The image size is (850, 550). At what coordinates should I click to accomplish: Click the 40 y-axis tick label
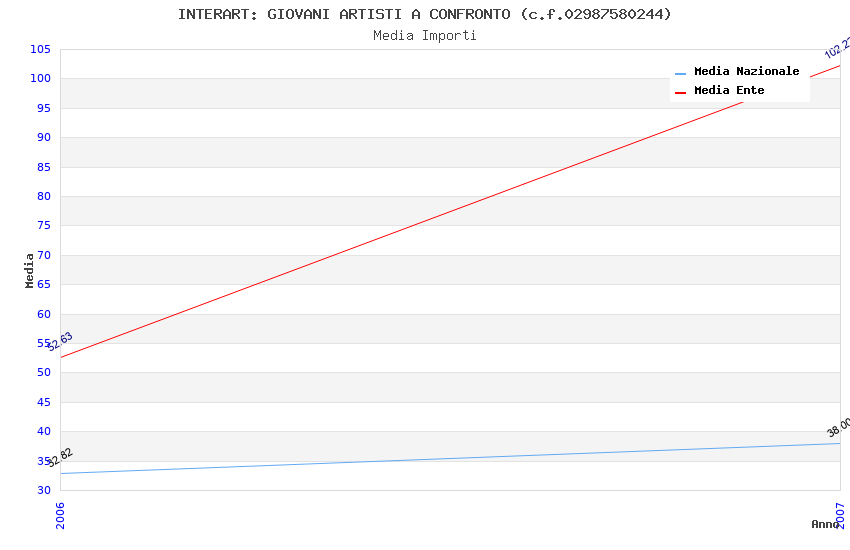point(44,431)
